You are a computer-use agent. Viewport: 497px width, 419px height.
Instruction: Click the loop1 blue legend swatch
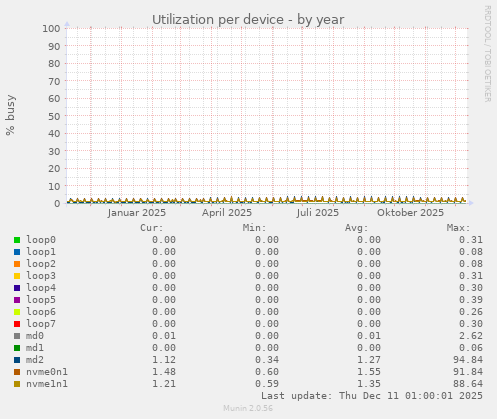pos(17,252)
